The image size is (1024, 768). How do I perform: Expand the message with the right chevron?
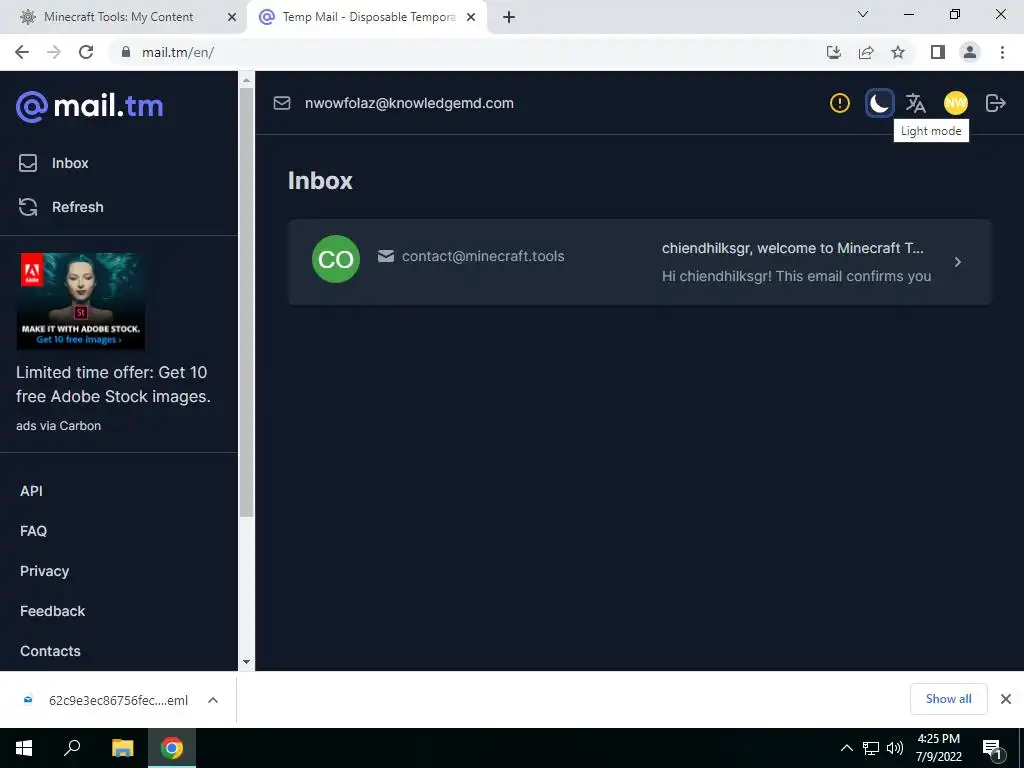[957, 262]
